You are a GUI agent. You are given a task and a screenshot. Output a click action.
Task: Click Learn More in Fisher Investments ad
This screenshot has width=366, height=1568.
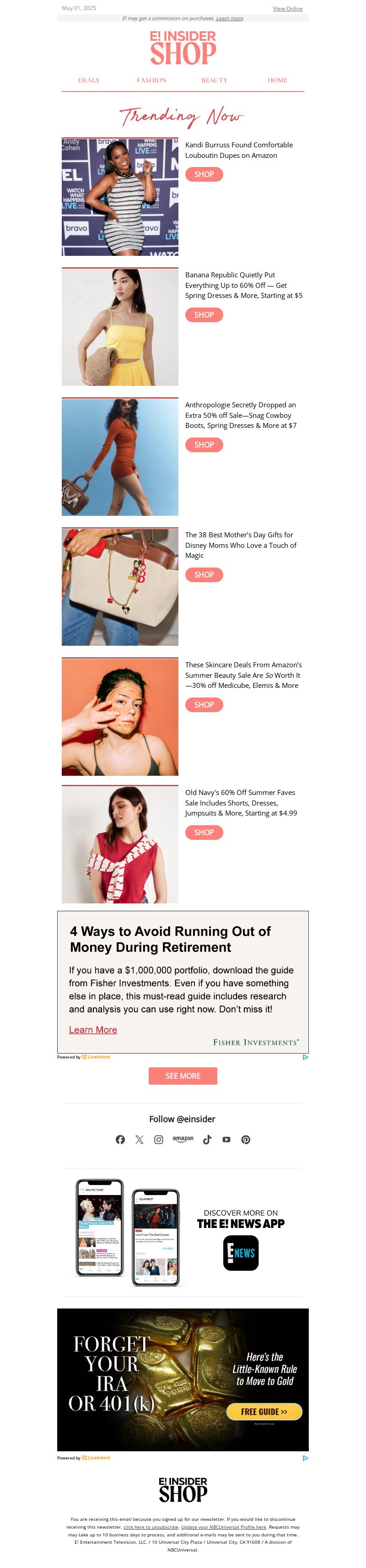pyautogui.click(x=93, y=1029)
